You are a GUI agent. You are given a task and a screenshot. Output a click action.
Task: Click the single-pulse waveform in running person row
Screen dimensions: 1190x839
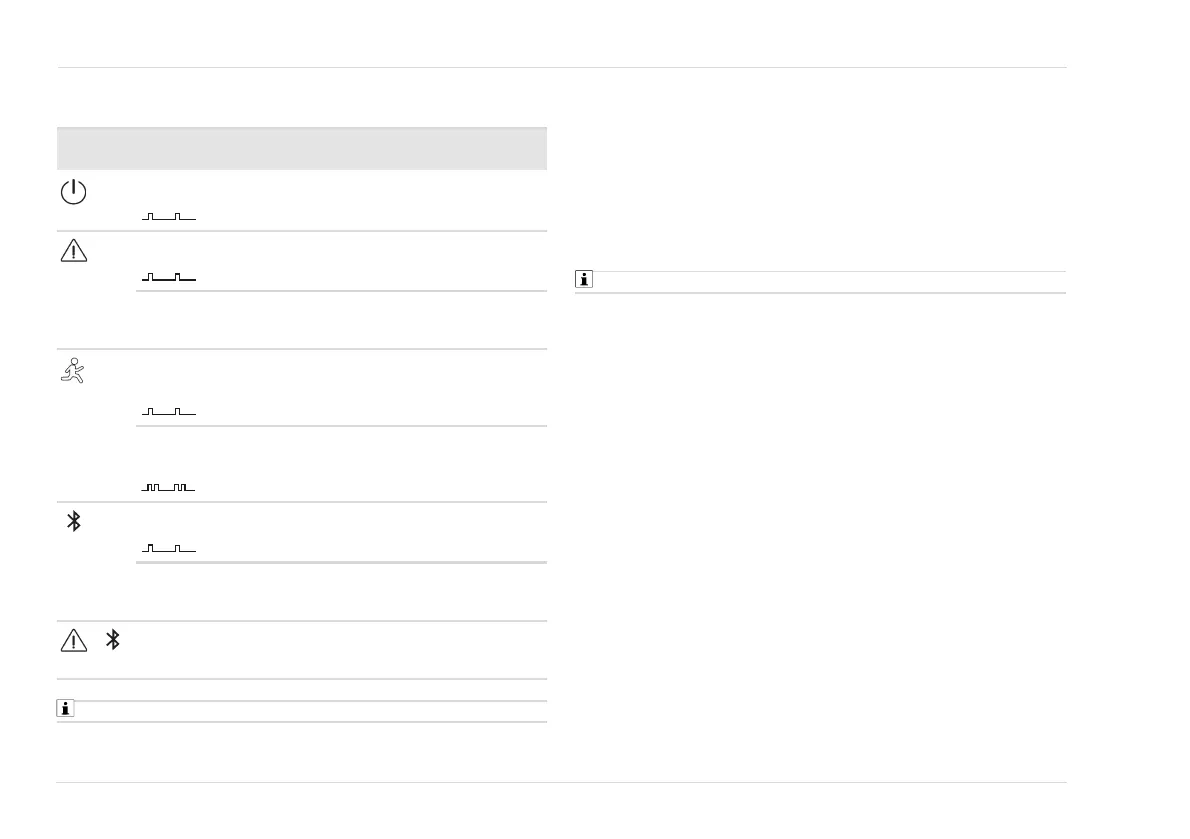[169, 411]
